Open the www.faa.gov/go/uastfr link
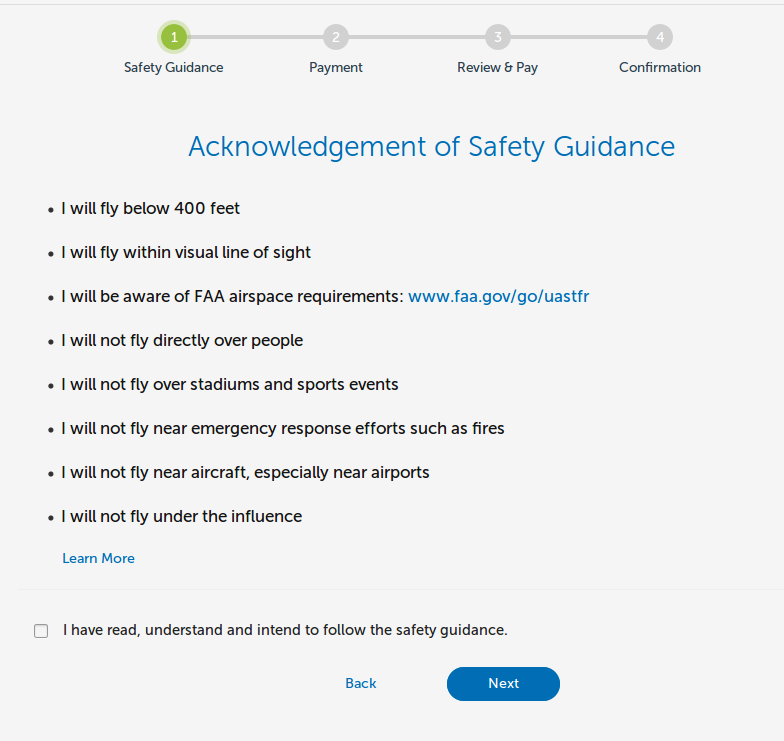 pos(498,296)
